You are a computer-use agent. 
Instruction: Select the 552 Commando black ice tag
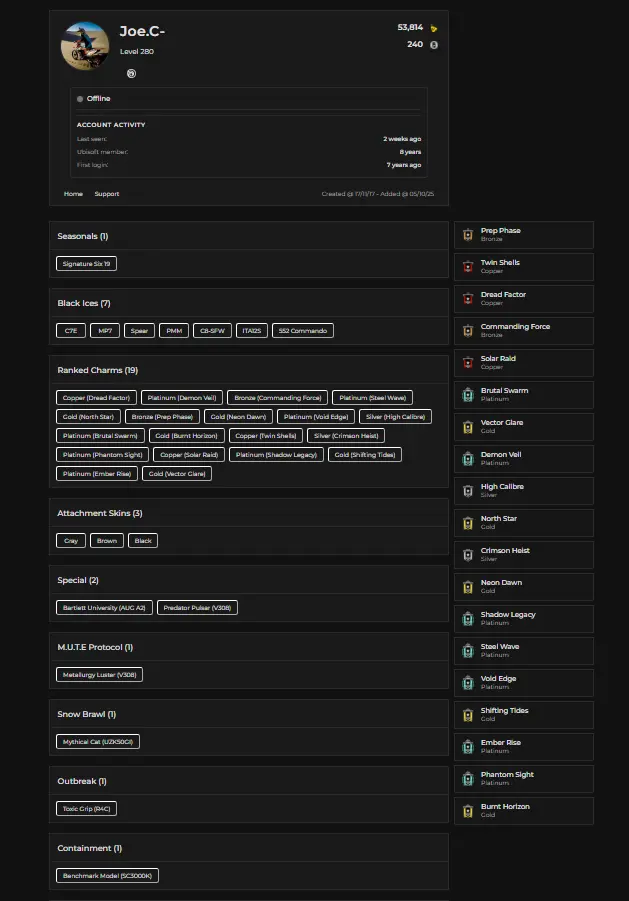click(303, 330)
